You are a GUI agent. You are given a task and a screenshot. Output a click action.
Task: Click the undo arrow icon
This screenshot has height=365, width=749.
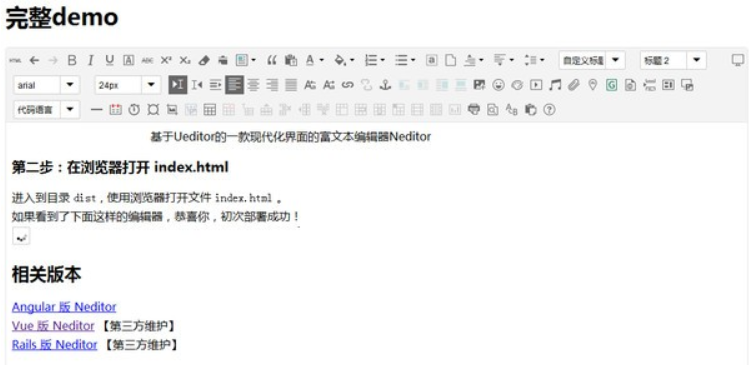(x=34, y=60)
